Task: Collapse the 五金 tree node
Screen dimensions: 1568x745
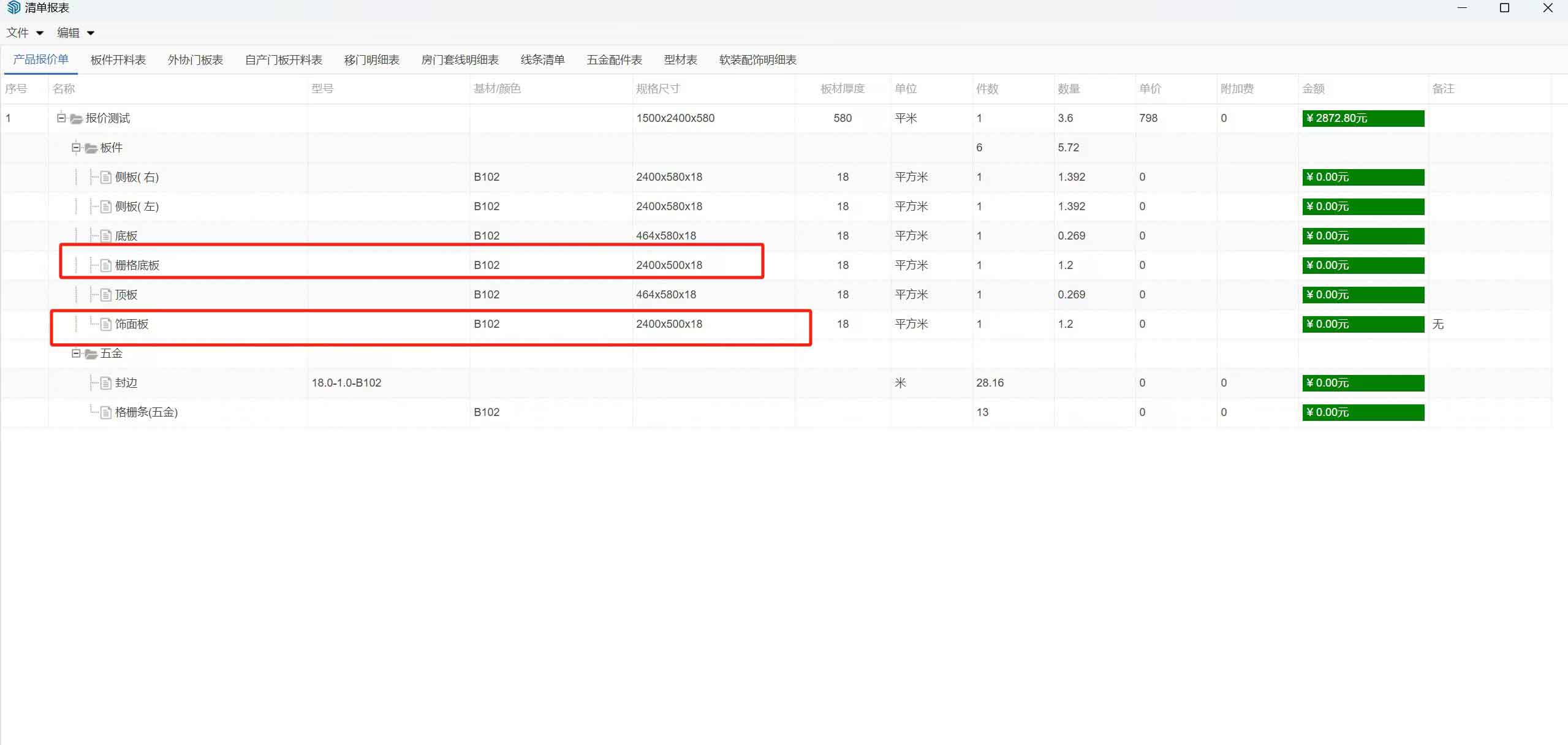Action: click(x=76, y=354)
